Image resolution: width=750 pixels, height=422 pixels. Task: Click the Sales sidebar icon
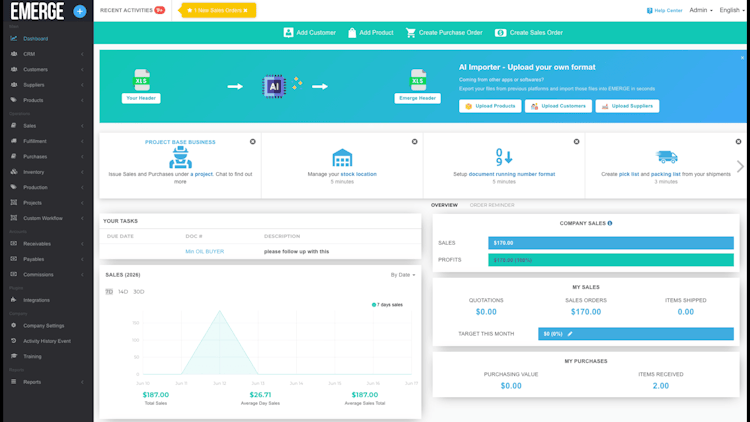click(14, 125)
